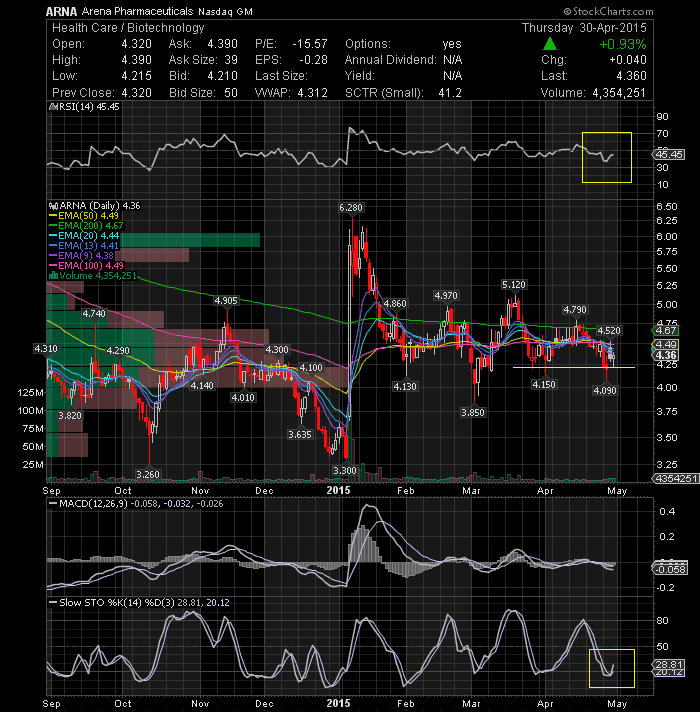Click the 6.280 peak price label
Screen dimensions: 700x712
point(351,208)
